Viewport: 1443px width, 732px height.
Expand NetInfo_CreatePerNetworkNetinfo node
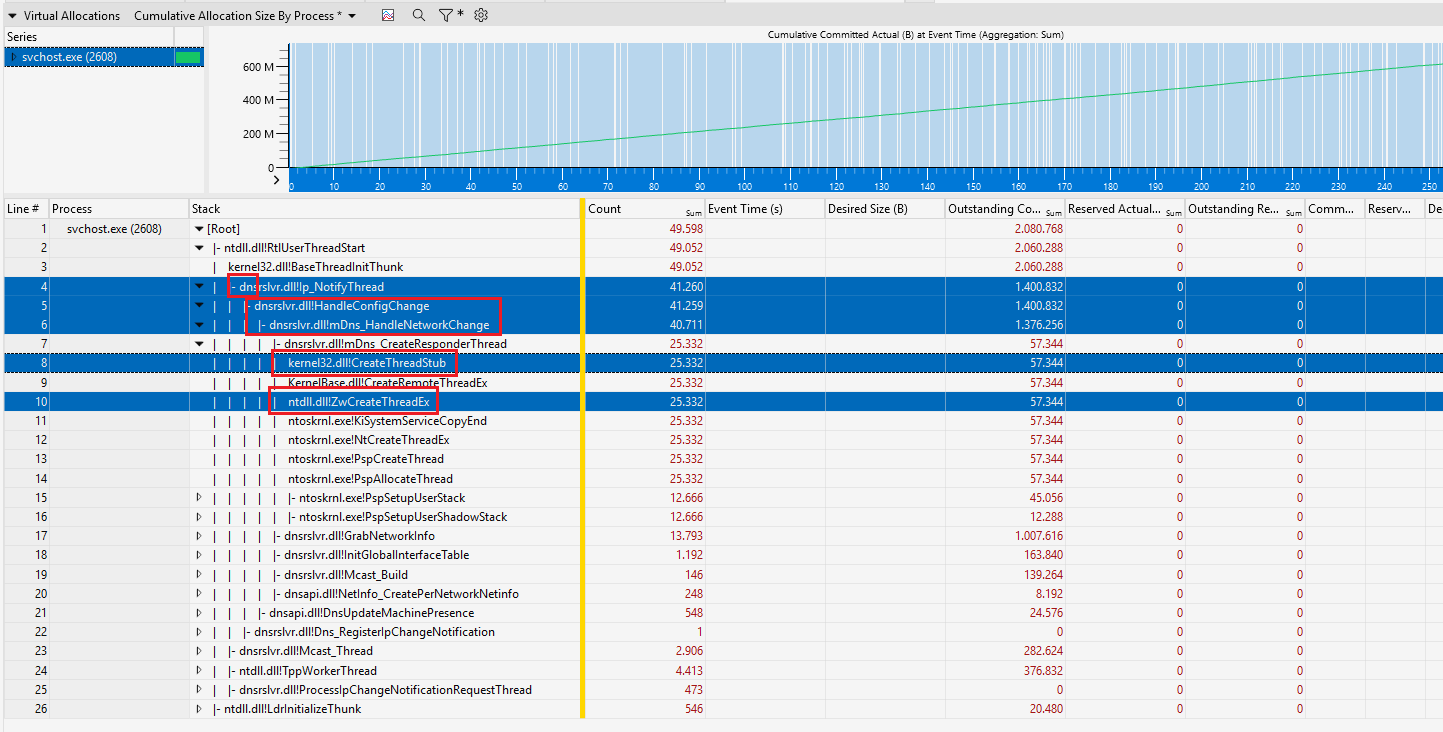[x=199, y=594]
